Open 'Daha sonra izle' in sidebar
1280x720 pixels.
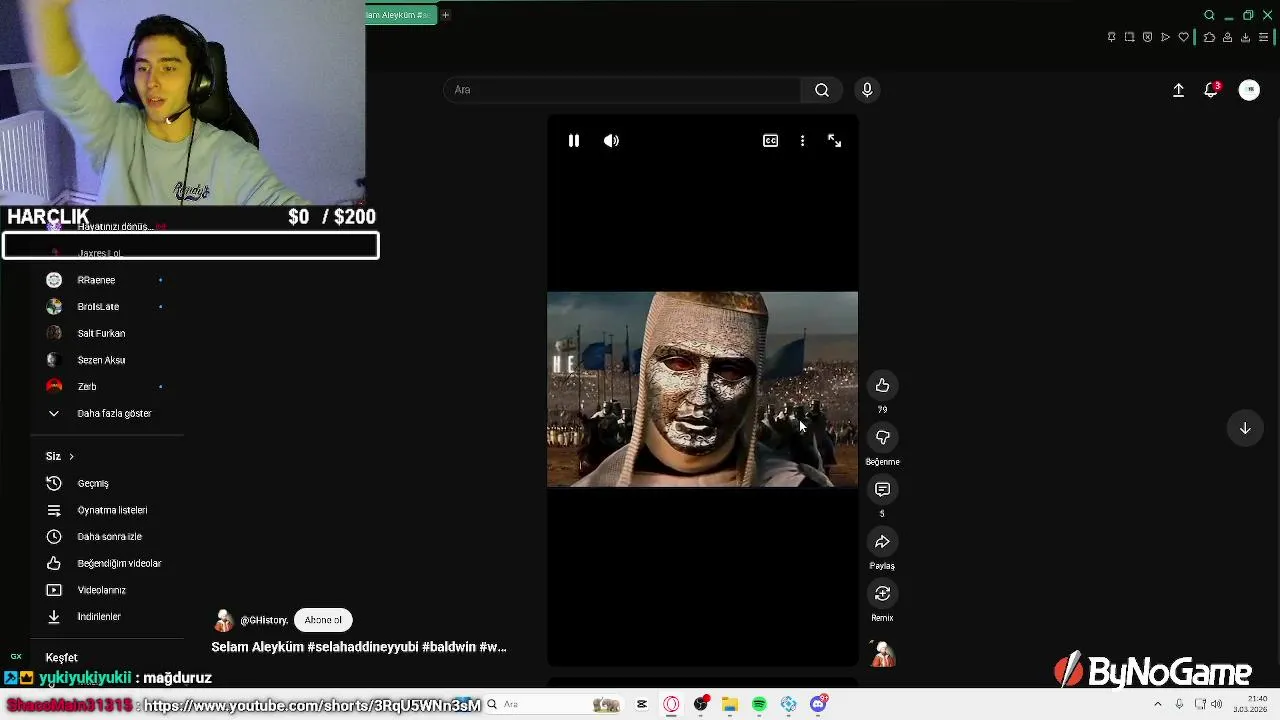[109, 537]
